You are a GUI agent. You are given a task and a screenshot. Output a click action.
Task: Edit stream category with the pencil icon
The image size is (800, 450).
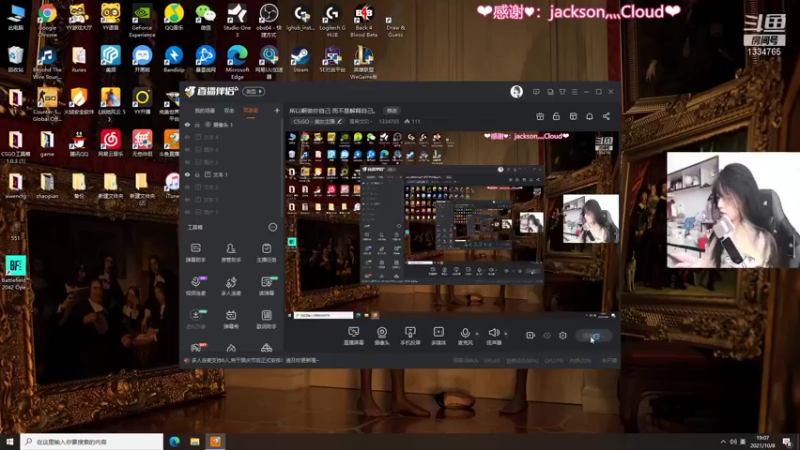click(x=339, y=121)
